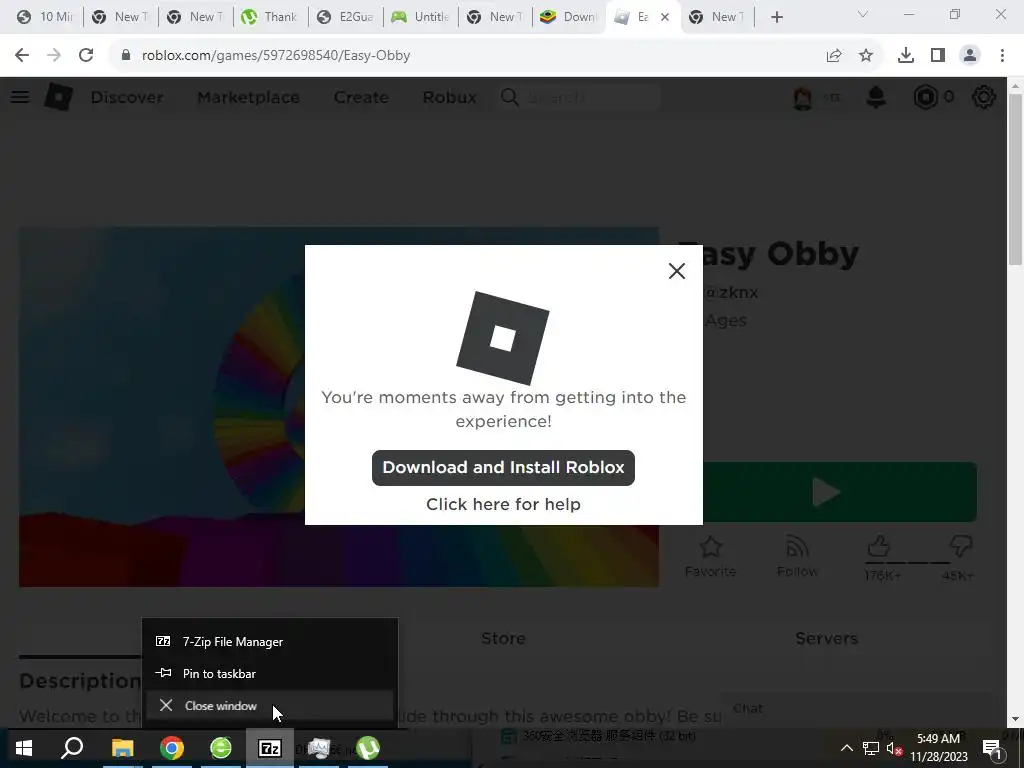Choose Close window in taskbar menu
Image resolution: width=1024 pixels, height=768 pixels.
270,705
